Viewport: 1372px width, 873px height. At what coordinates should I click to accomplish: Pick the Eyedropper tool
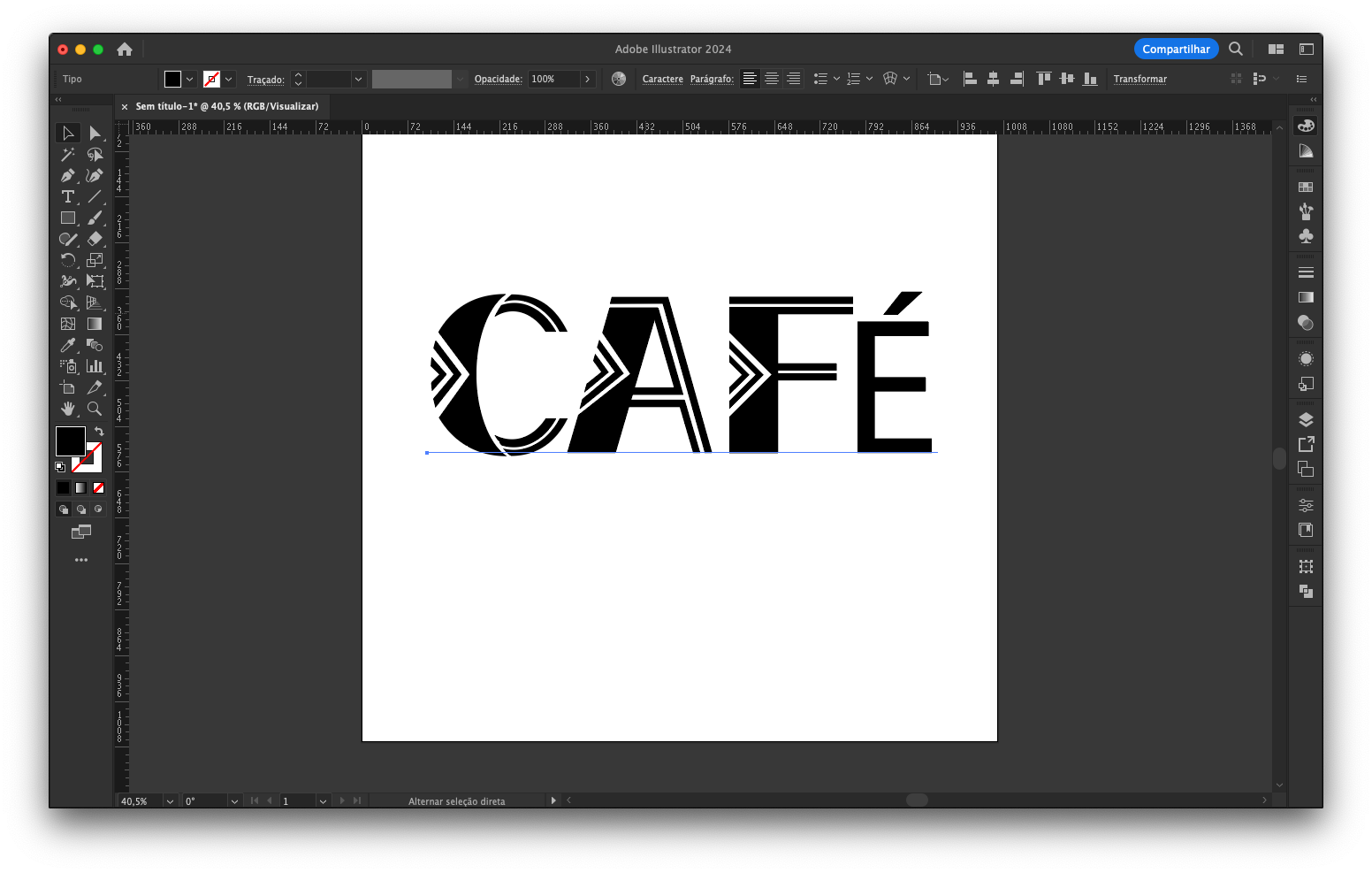(x=68, y=345)
